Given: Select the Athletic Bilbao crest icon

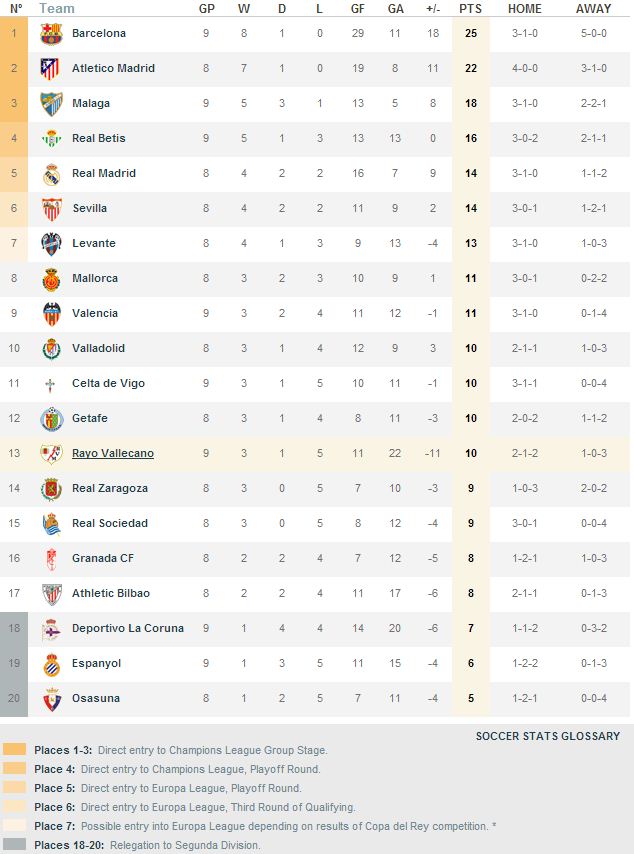Looking at the screenshot, I should (x=52, y=594).
